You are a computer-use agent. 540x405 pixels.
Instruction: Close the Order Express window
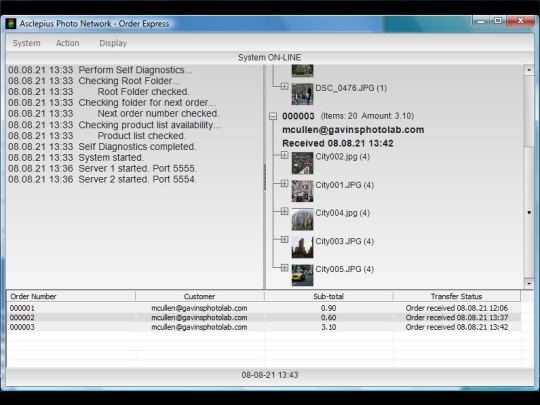[520, 21]
